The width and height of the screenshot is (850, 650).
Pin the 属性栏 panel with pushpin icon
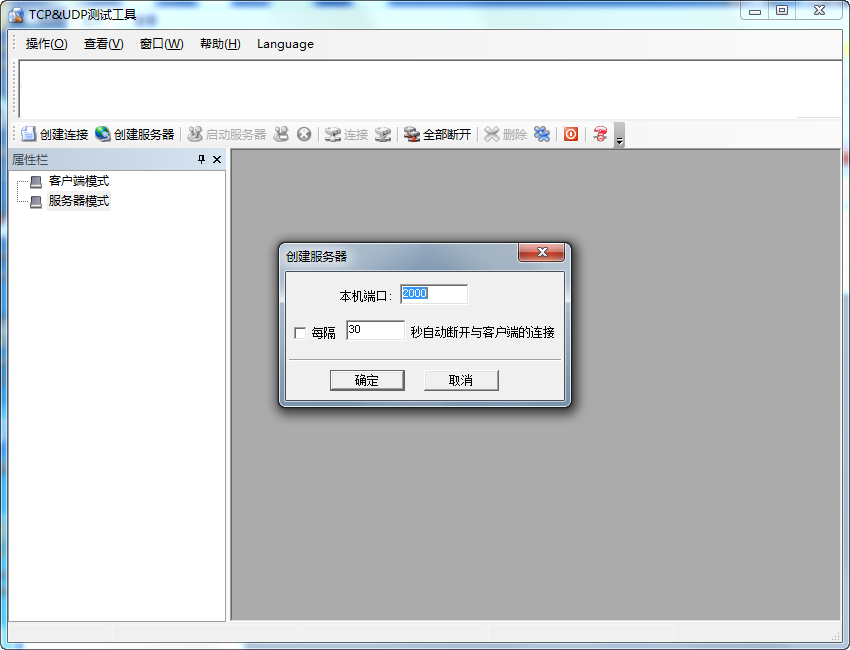click(201, 159)
